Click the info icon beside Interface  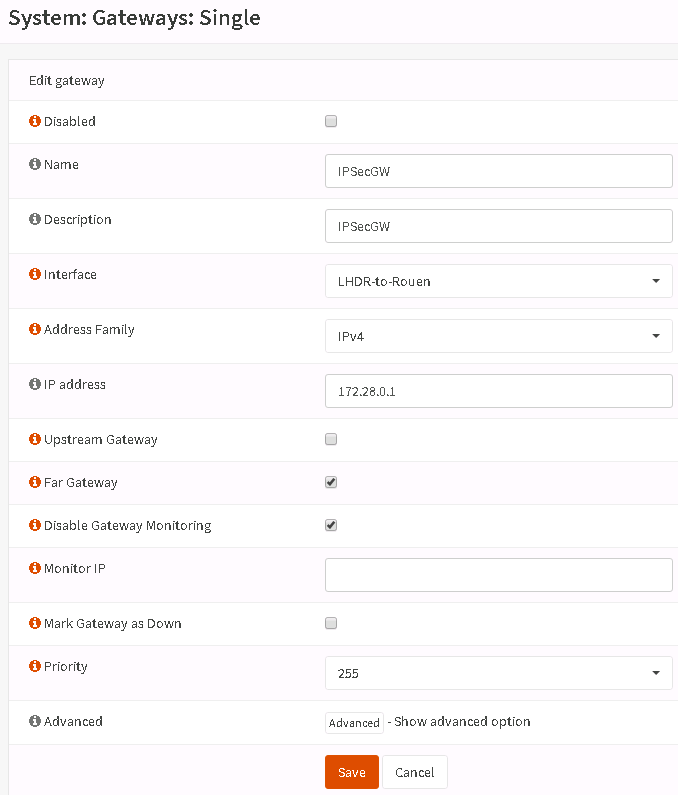(34, 274)
